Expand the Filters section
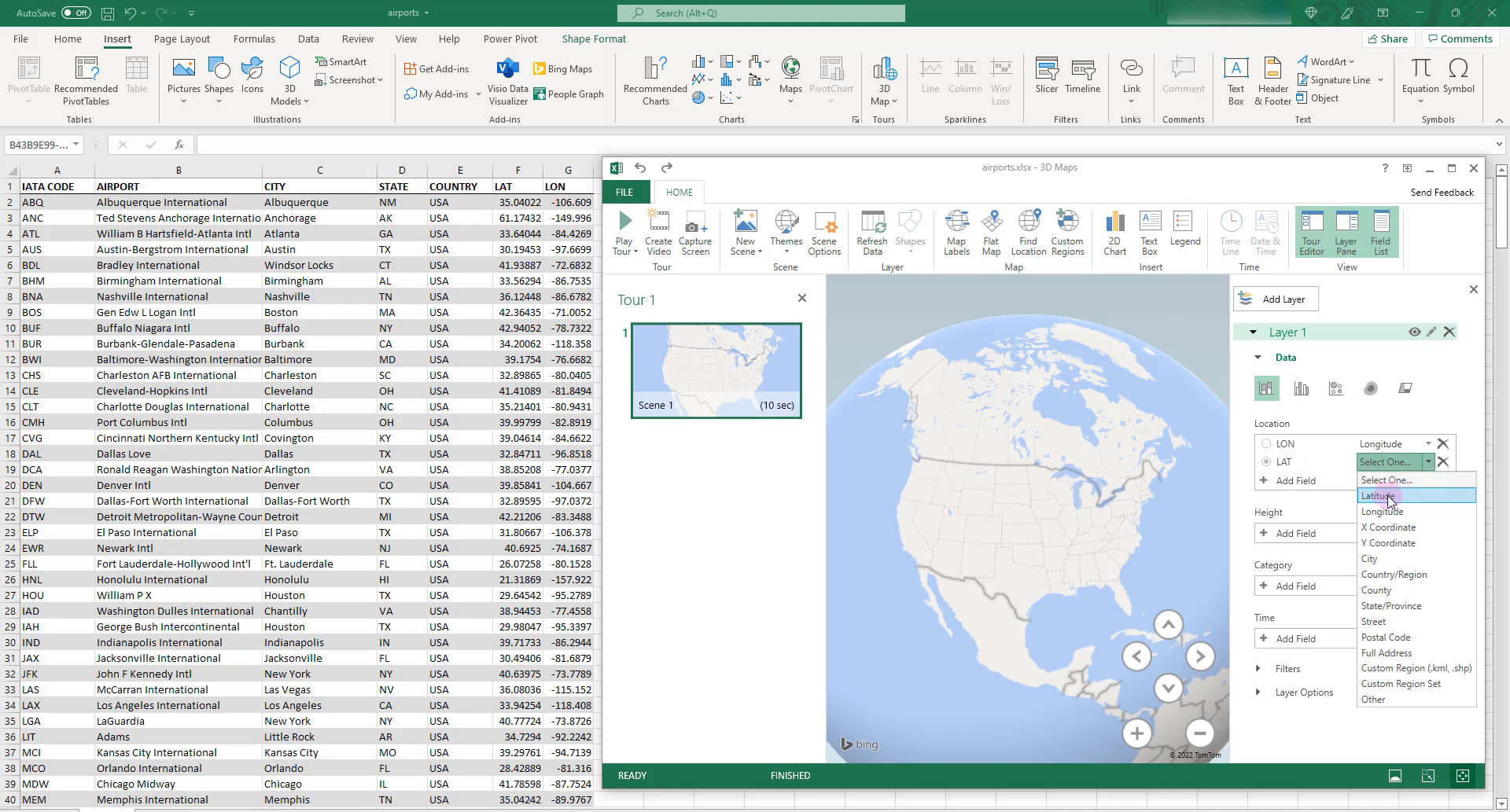 pos(1258,668)
